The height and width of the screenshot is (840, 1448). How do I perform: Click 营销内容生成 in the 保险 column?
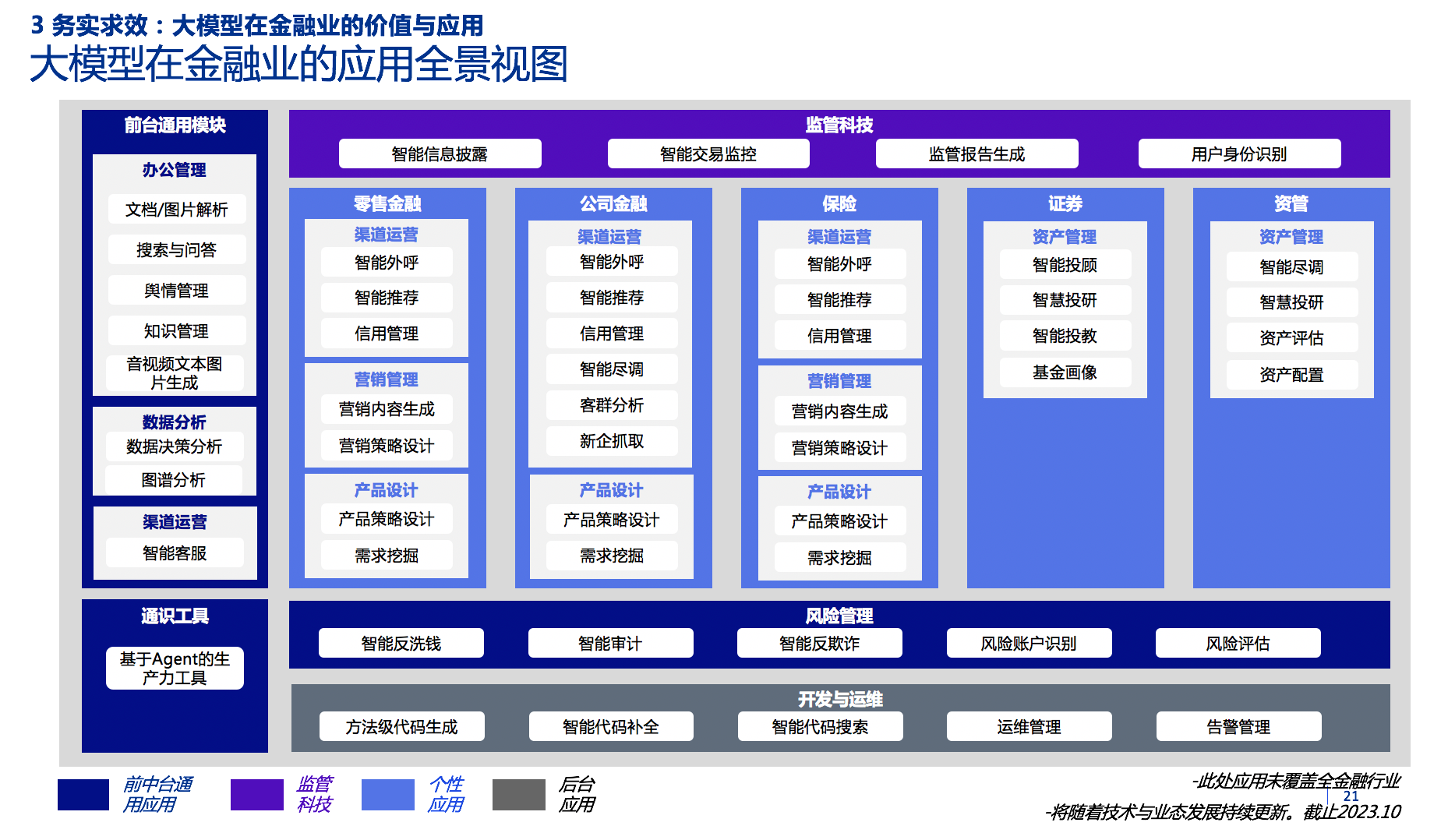pos(840,411)
